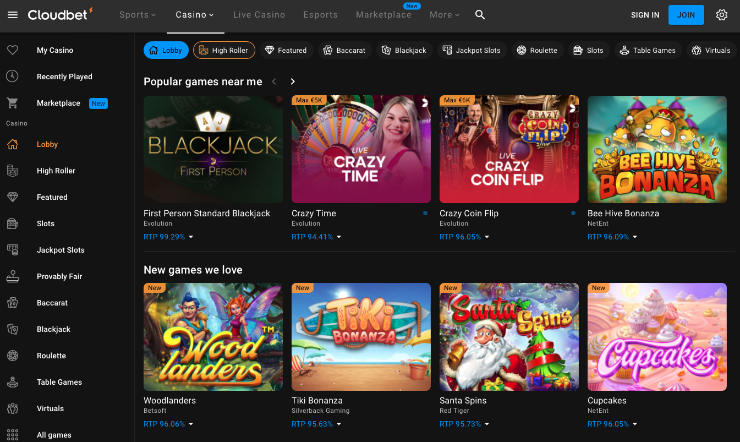Open Bee Hive Bonanza game thumbnail
The height and width of the screenshot is (442, 740).
point(657,149)
